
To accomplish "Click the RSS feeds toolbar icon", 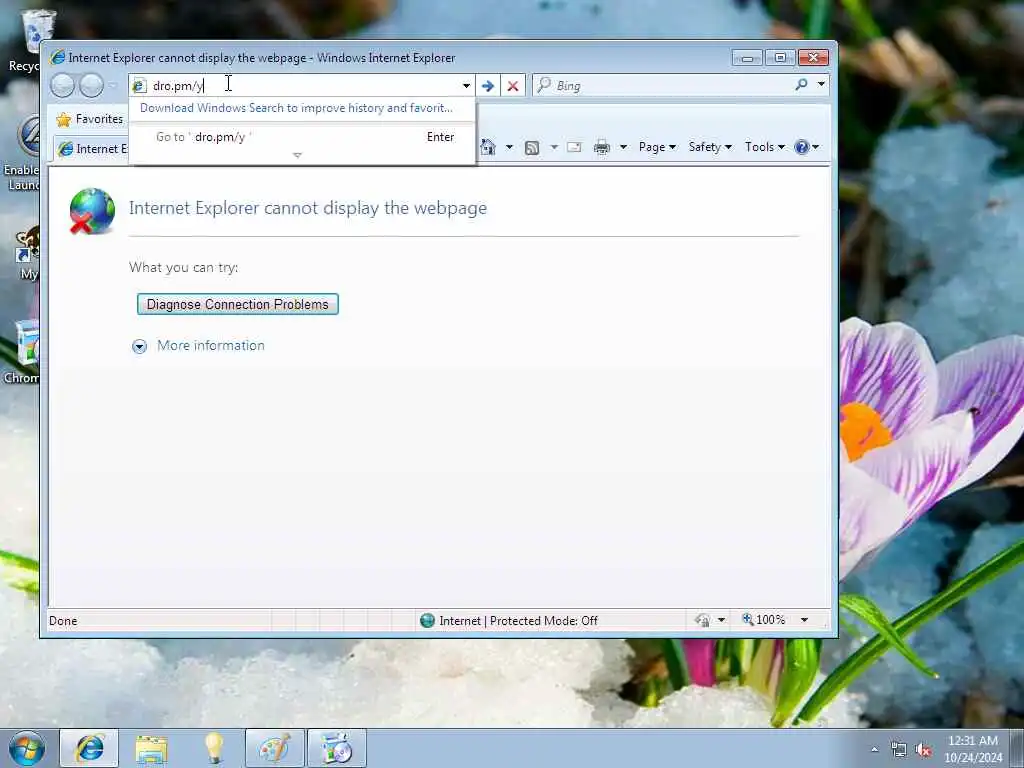I will (x=532, y=148).
